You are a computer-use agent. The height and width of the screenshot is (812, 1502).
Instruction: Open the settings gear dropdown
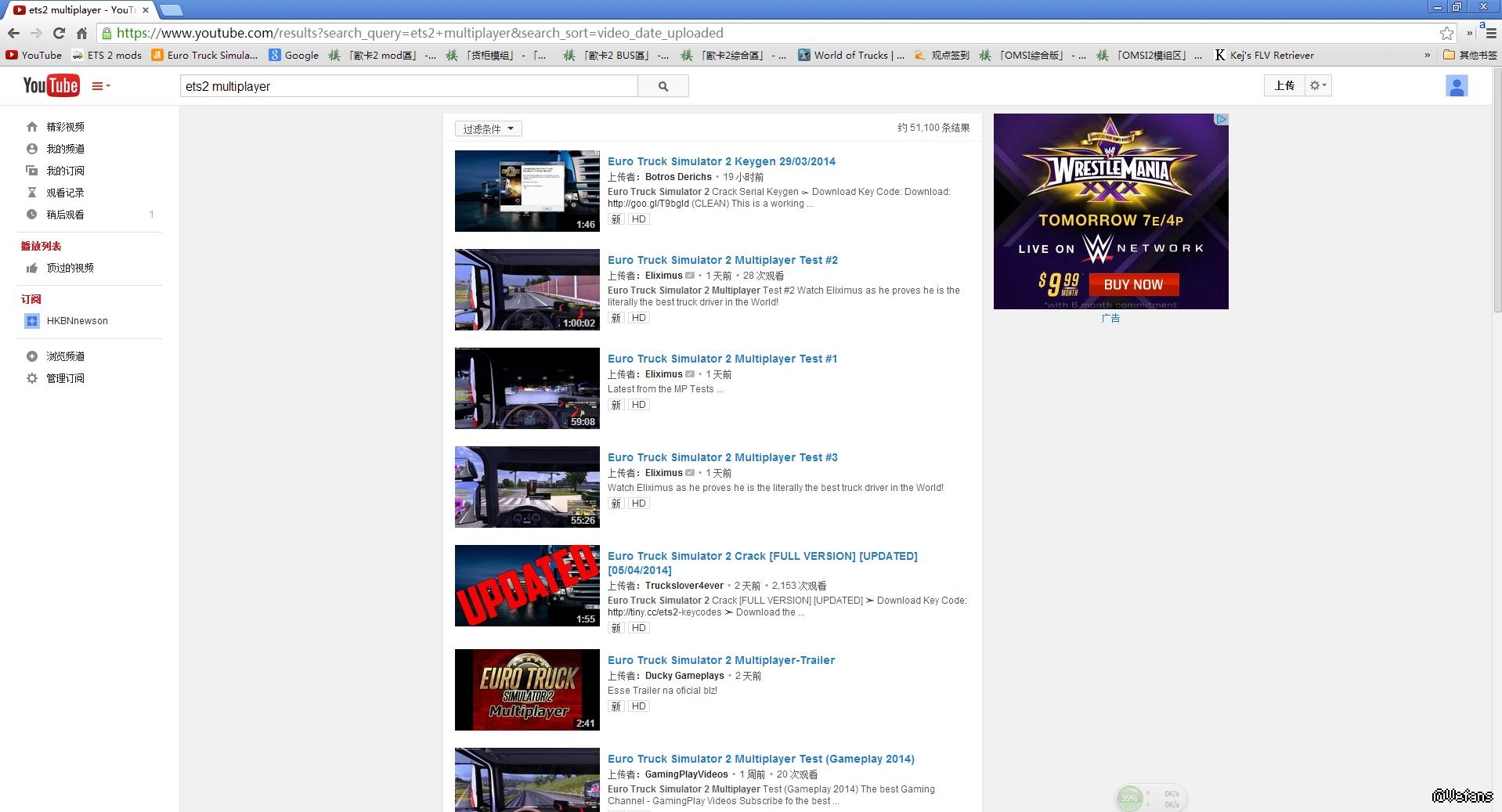pos(1318,85)
